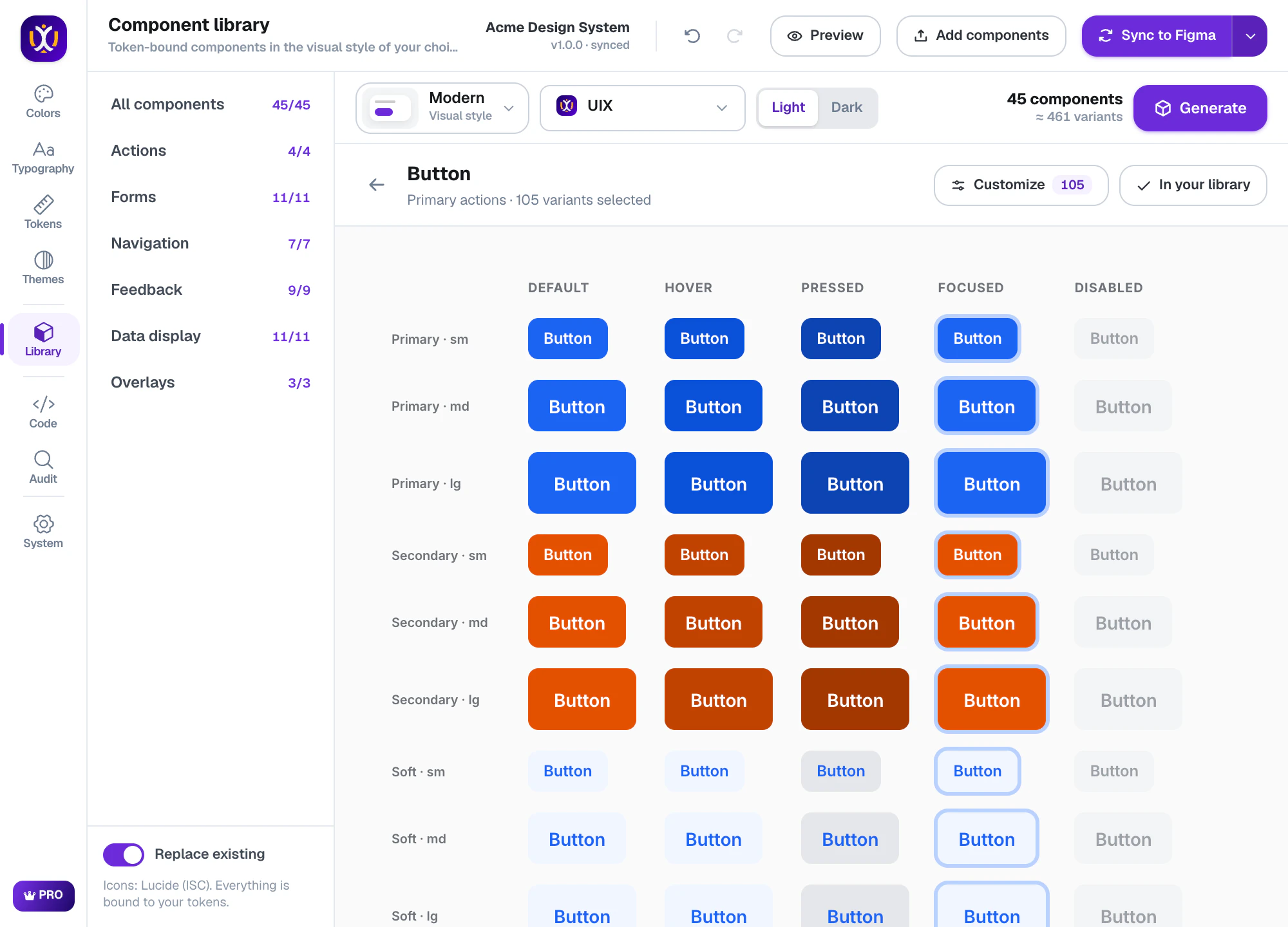Image resolution: width=1288 pixels, height=927 pixels.
Task: Click the Secondary sm focused button
Action: pos(977,555)
